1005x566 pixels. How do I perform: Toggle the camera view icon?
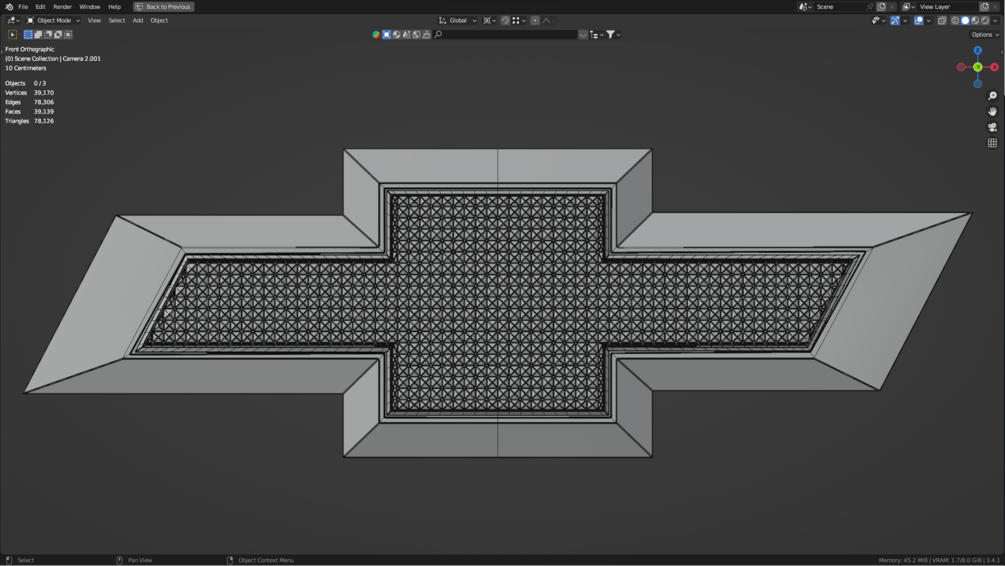[992, 127]
